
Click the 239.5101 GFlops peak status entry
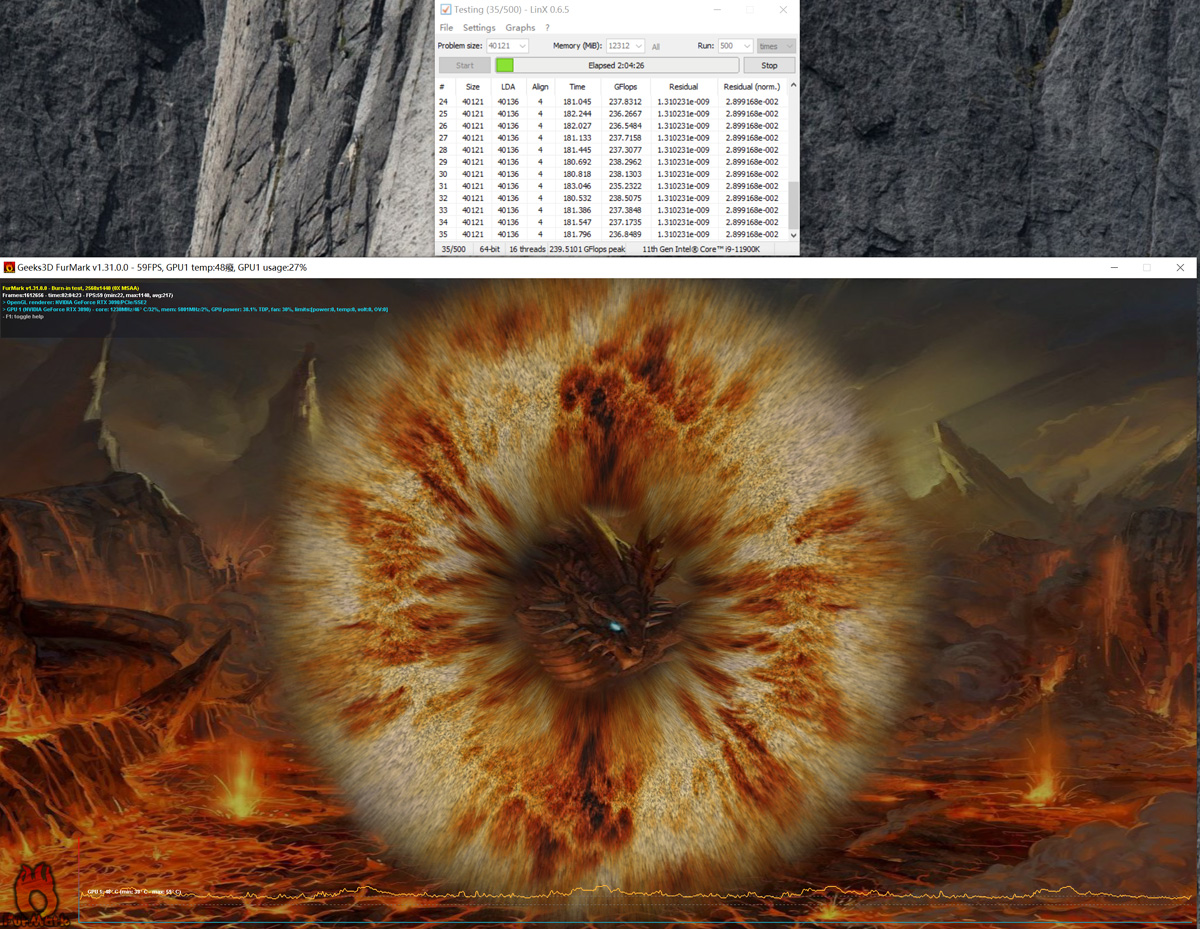point(588,249)
